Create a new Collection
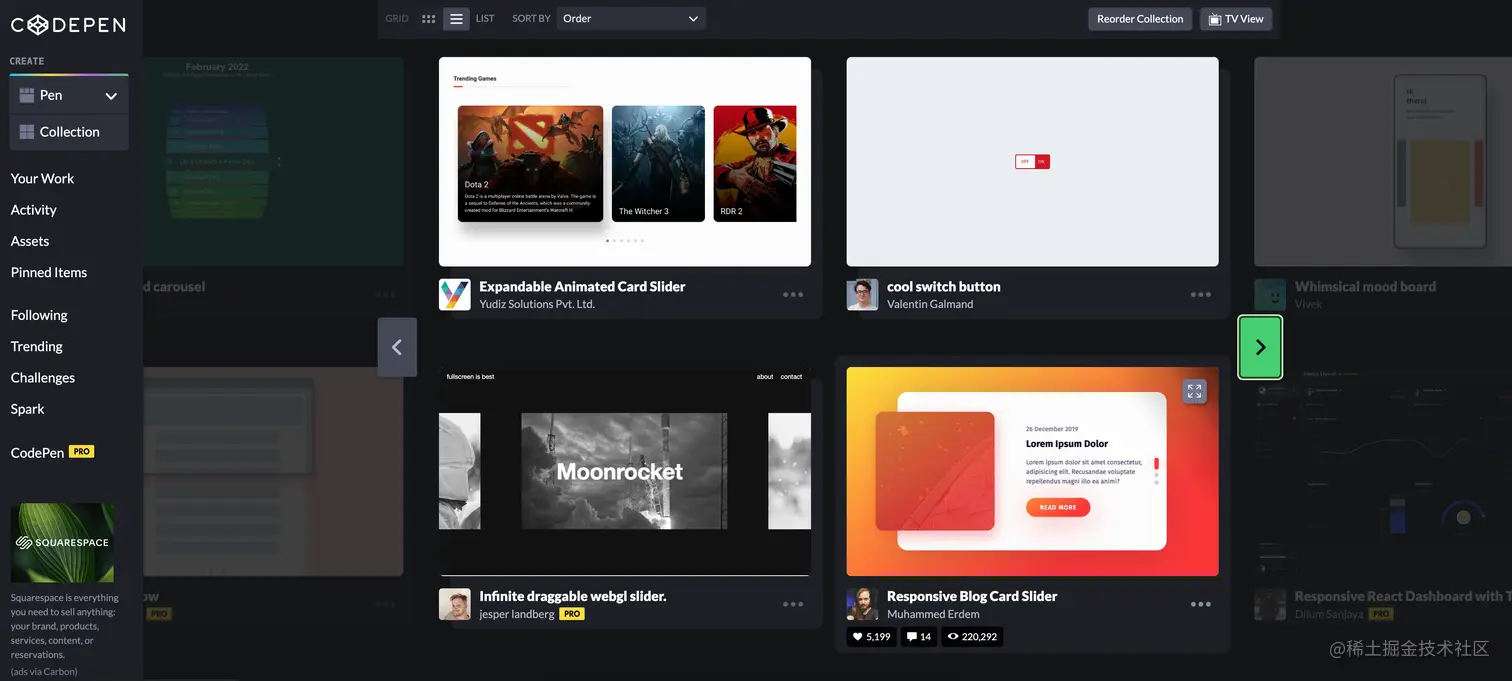Viewport: 1512px width, 681px height. pyautogui.click(x=69, y=132)
